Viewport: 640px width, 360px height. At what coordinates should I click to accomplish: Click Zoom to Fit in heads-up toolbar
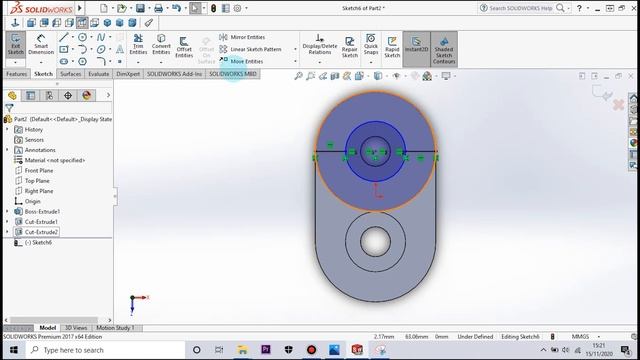pyautogui.click(x=298, y=76)
